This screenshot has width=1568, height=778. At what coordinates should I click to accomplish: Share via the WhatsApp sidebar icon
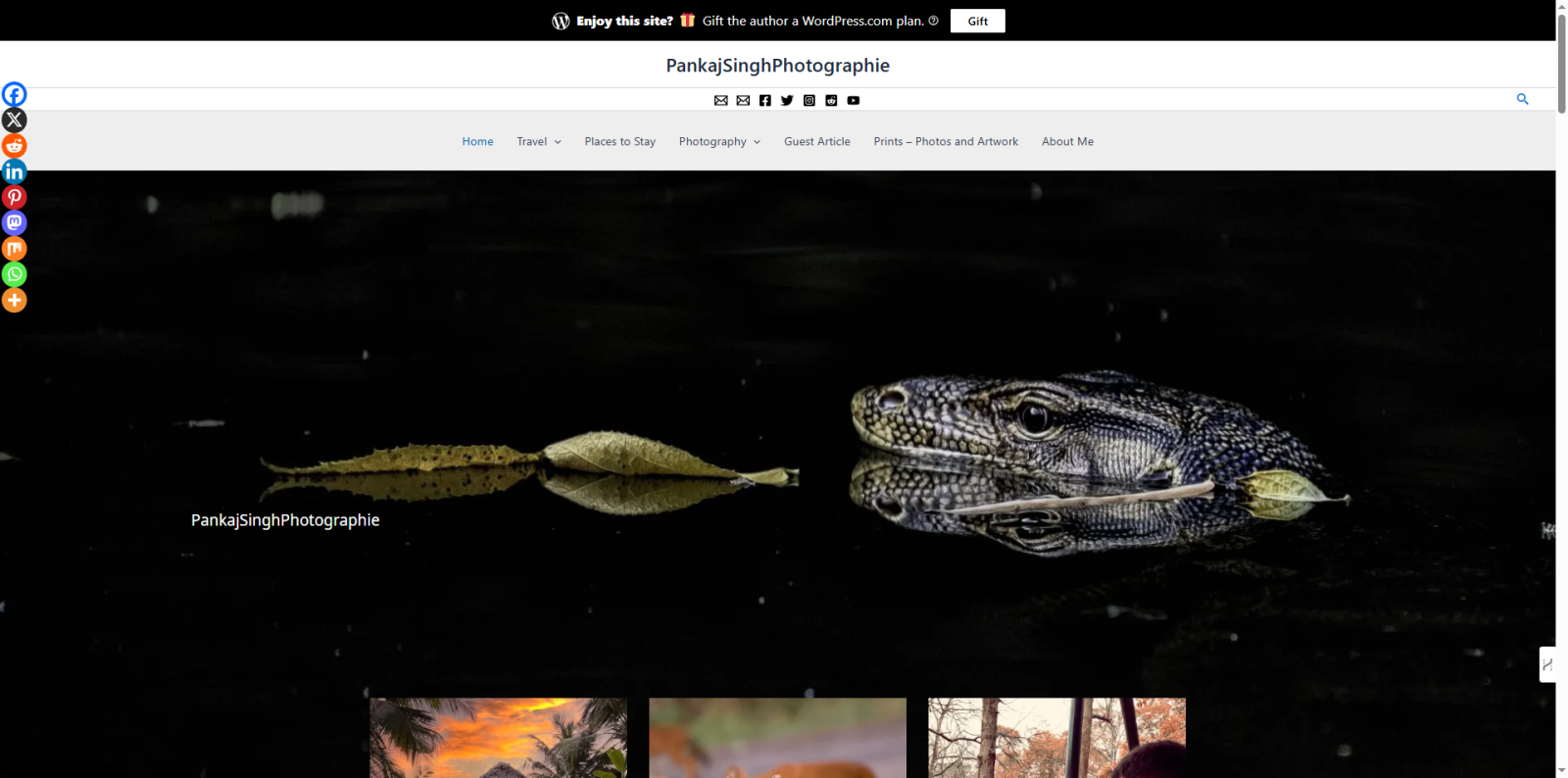point(14,274)
